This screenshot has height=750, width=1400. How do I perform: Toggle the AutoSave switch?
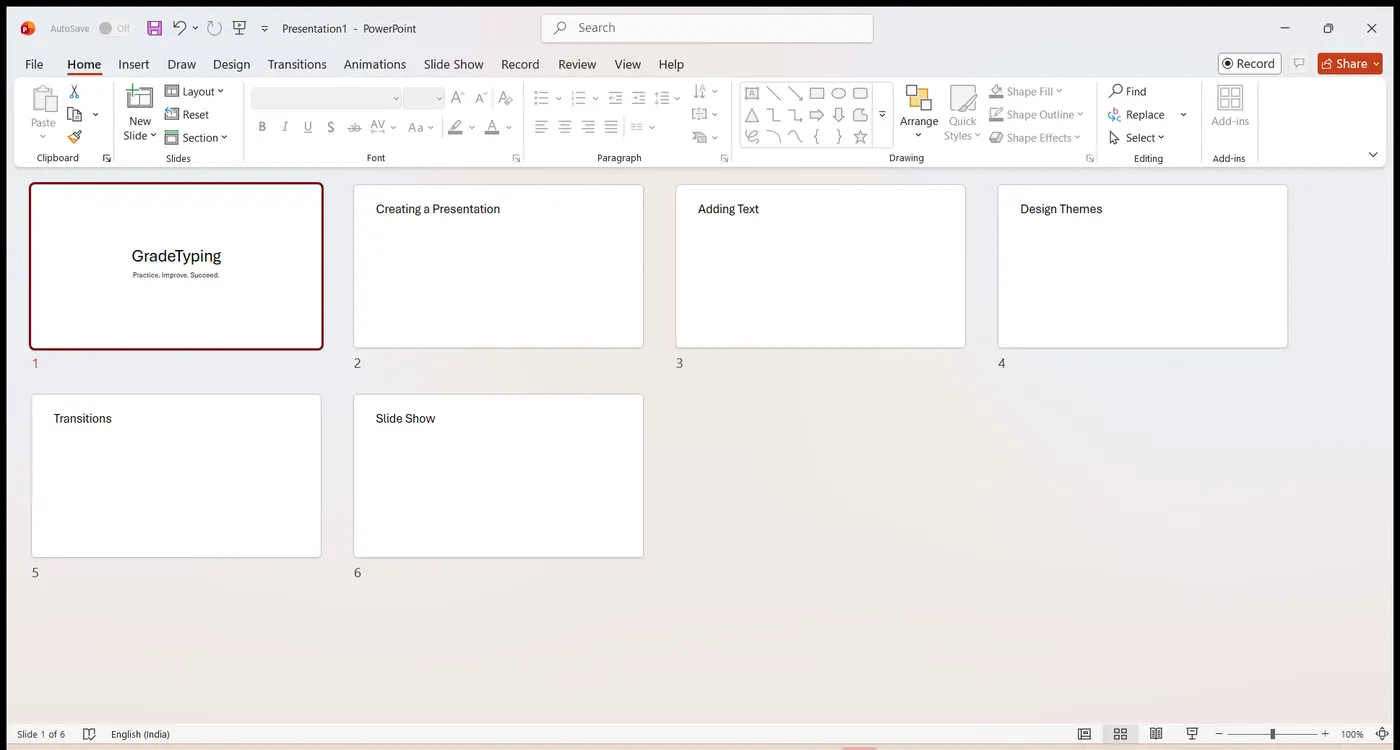tap(115, 29)
